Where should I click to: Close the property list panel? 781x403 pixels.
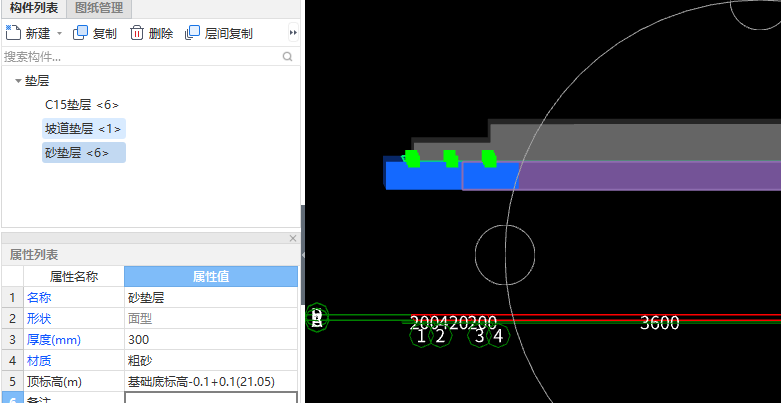point(293,238)
